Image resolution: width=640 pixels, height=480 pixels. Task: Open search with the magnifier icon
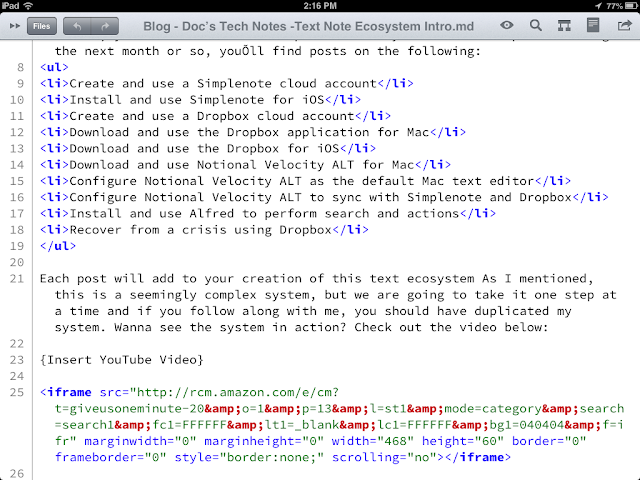(536, 25)
